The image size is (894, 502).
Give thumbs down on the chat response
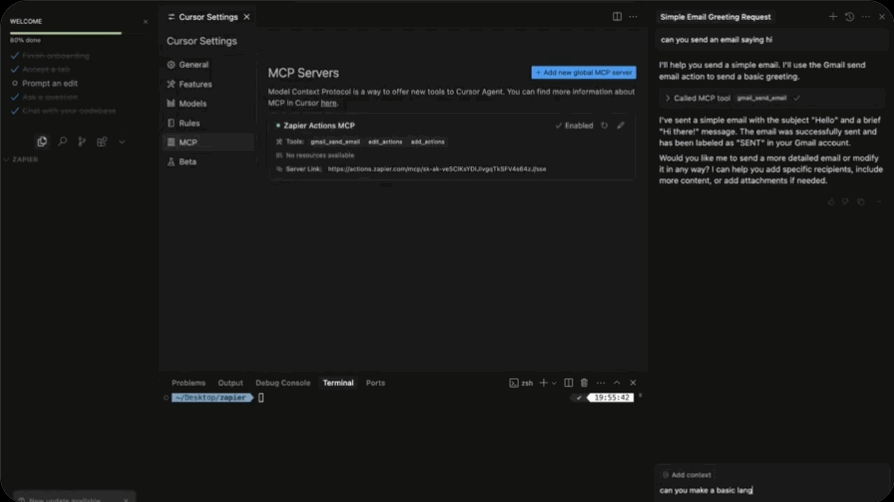(x=845, y=202)
